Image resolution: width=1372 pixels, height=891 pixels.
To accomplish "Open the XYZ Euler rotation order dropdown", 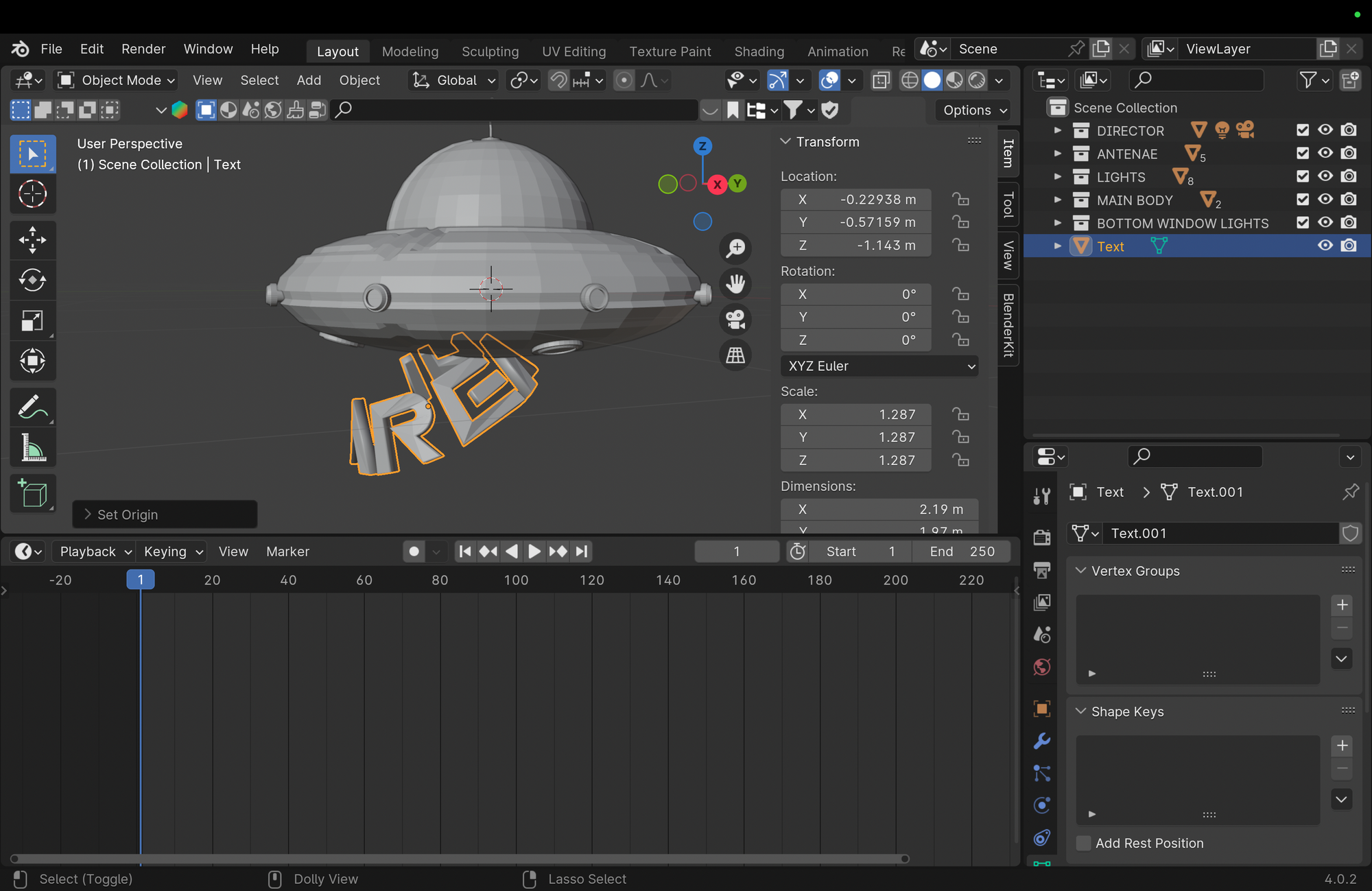I will [x=880, y=366].
